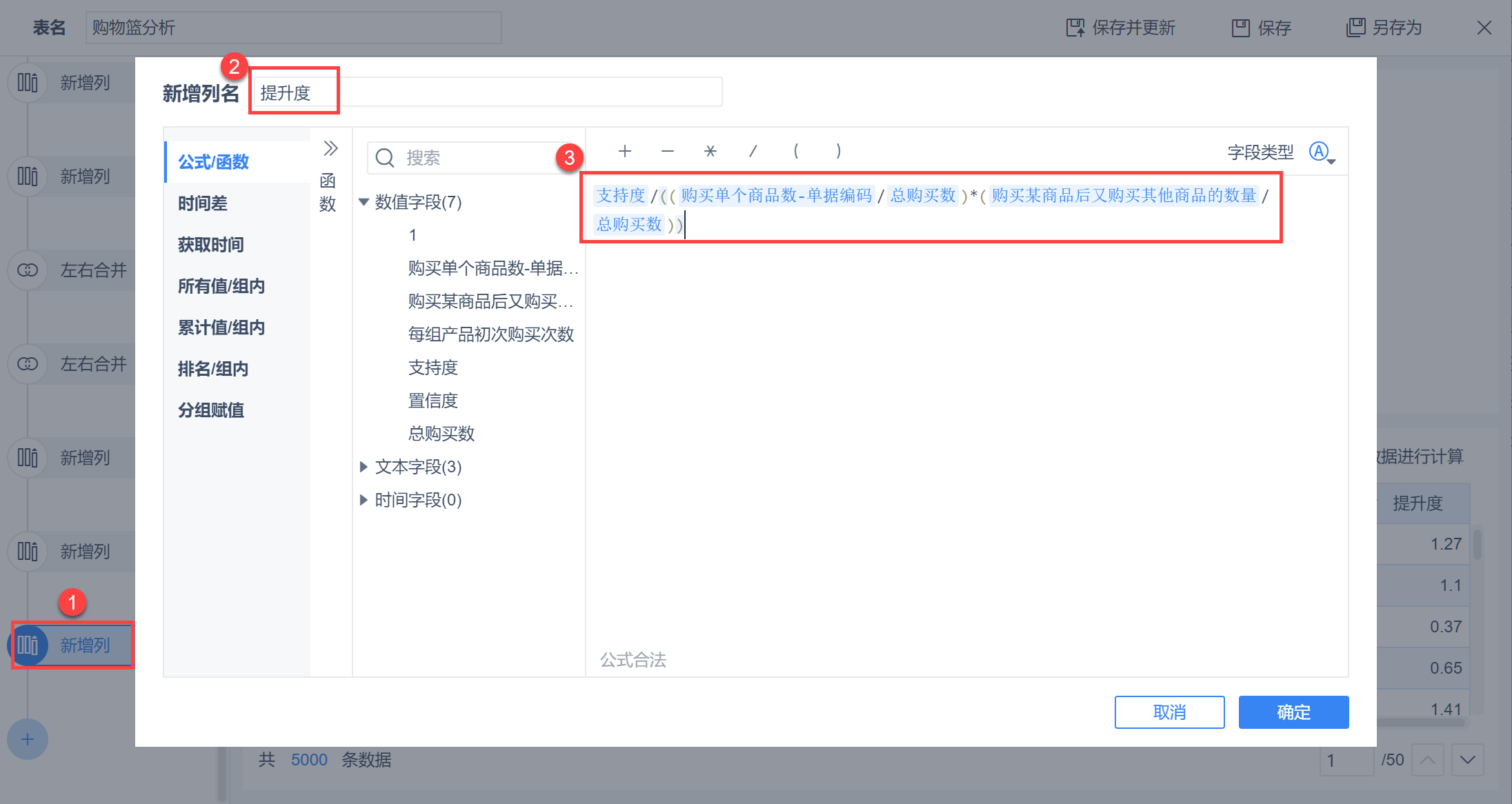This screenshot has height=804, width=1512.
Task: Insert the plus operator
Action: point(625,151)
